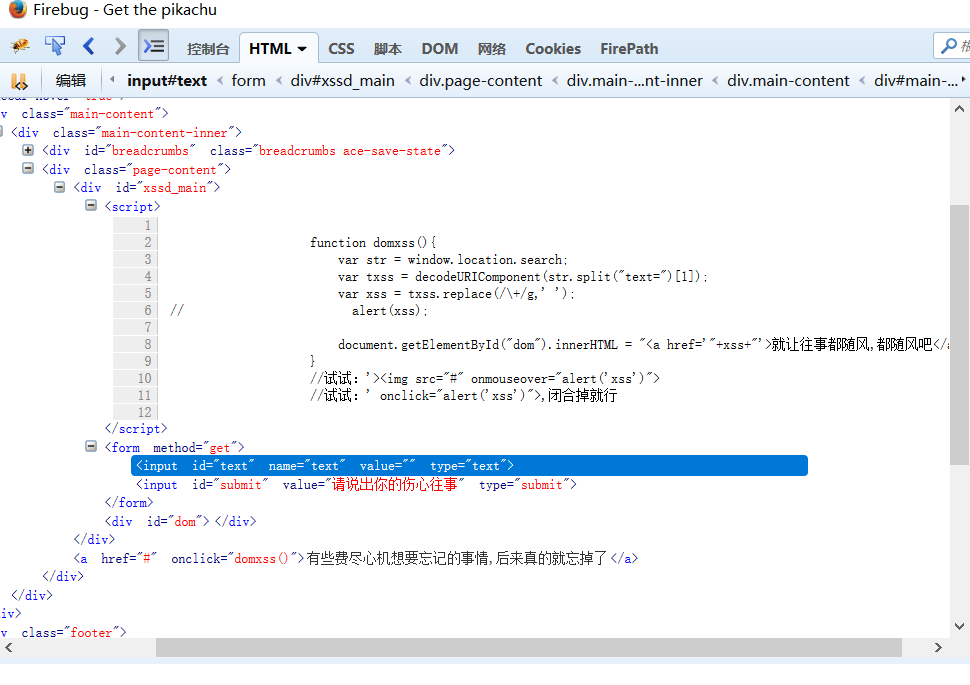Click the getElementById innerHTML code line
This screenshot has height=685, width=970.
(643, 345)
